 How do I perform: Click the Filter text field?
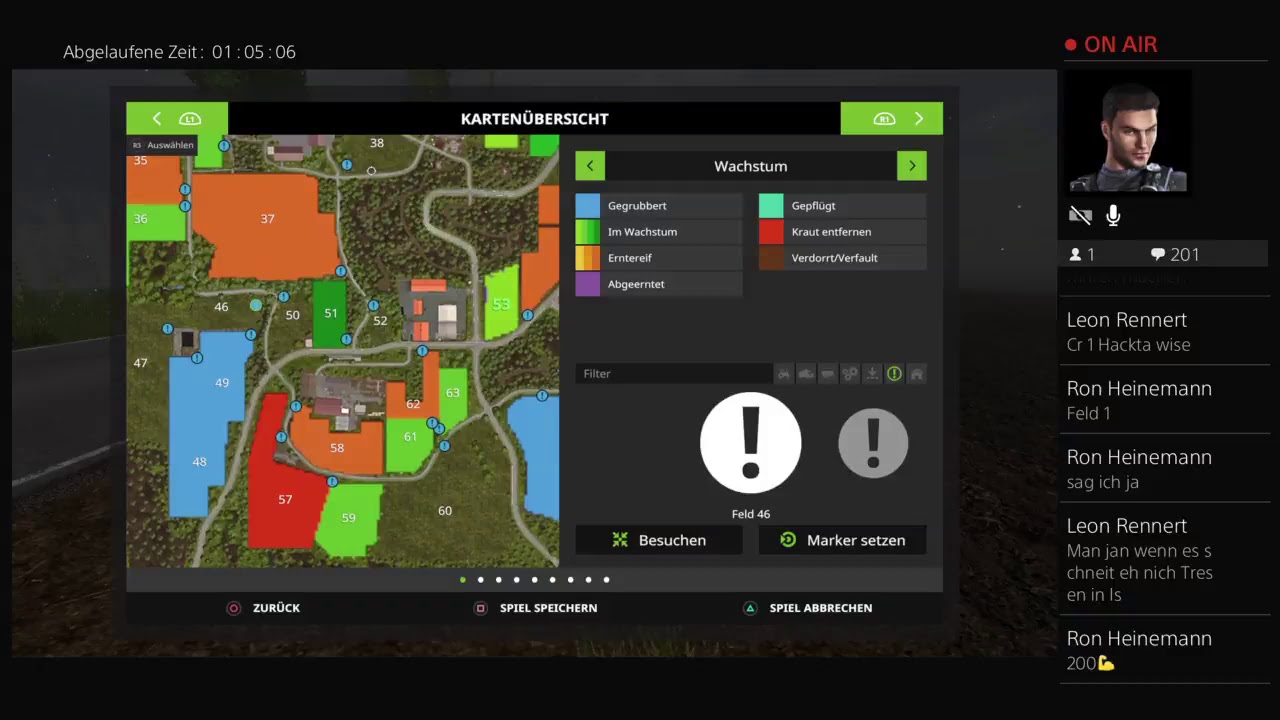pos(673,374)
